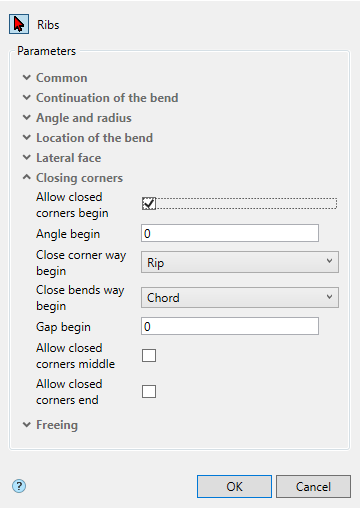Enable Allow closed corners middle checkbox
360x508 pixels.
click(x=149, y=355)
